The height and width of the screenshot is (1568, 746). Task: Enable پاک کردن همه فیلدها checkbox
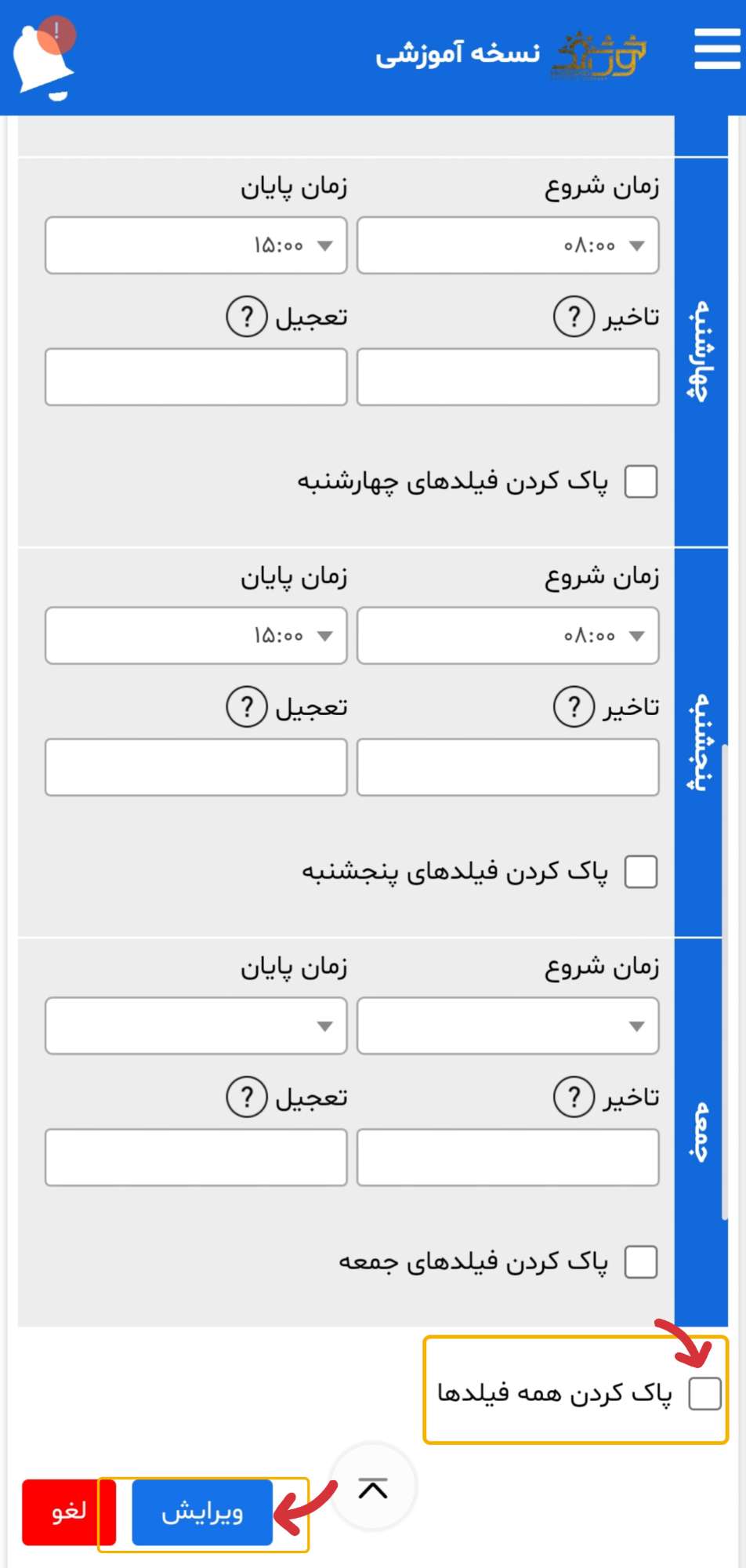704,1394
